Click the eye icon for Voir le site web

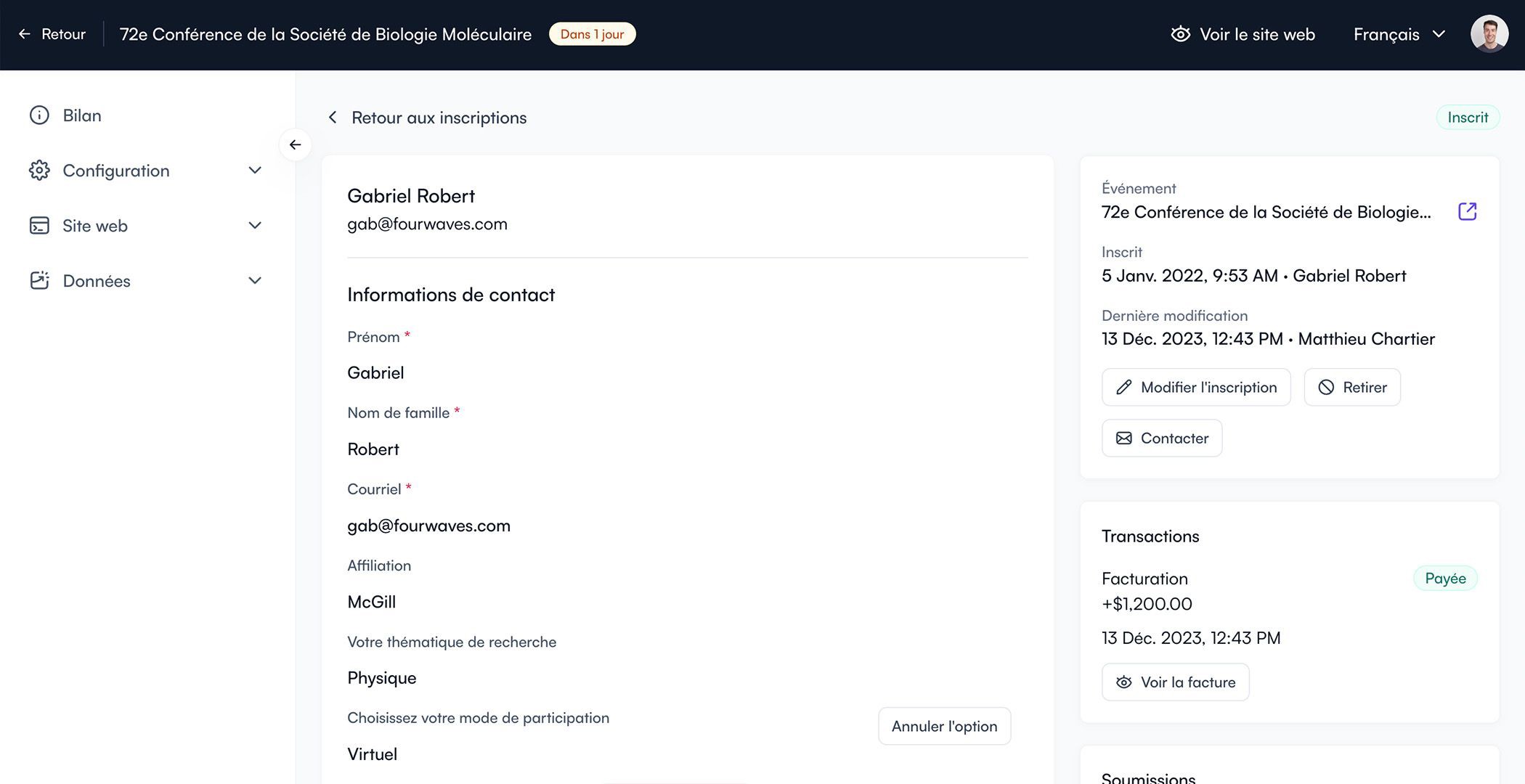(1180, 34)
